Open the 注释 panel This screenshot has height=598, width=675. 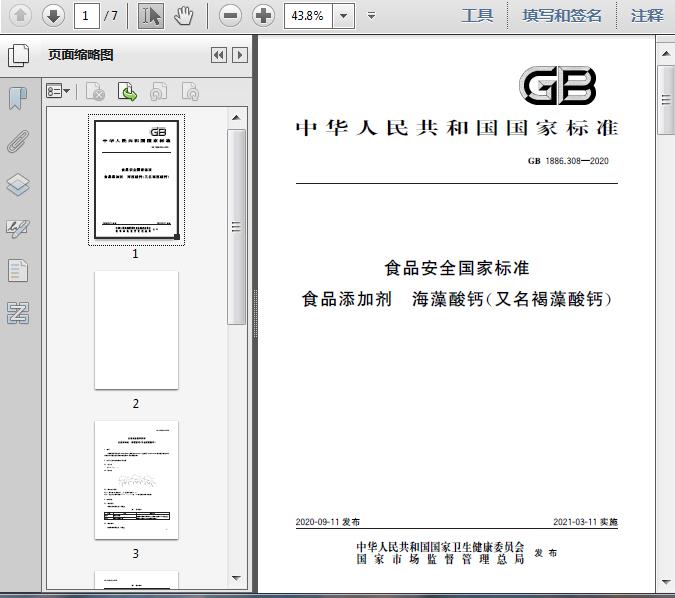click(647, 16)
